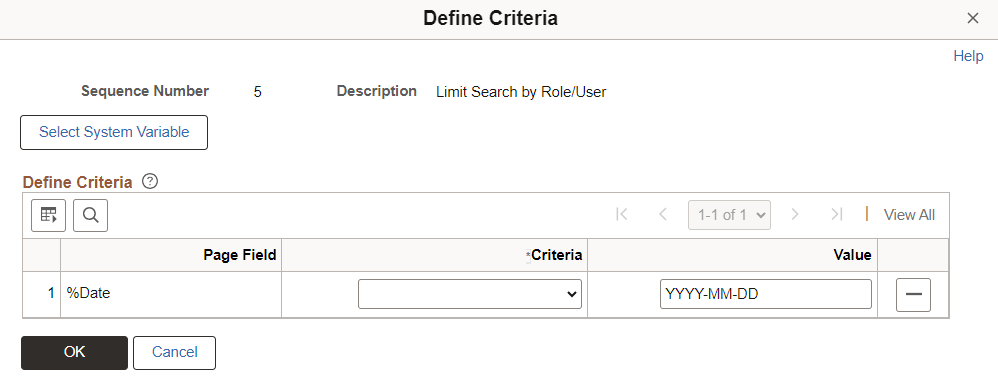Click Select System Variable button

[114, 132]
